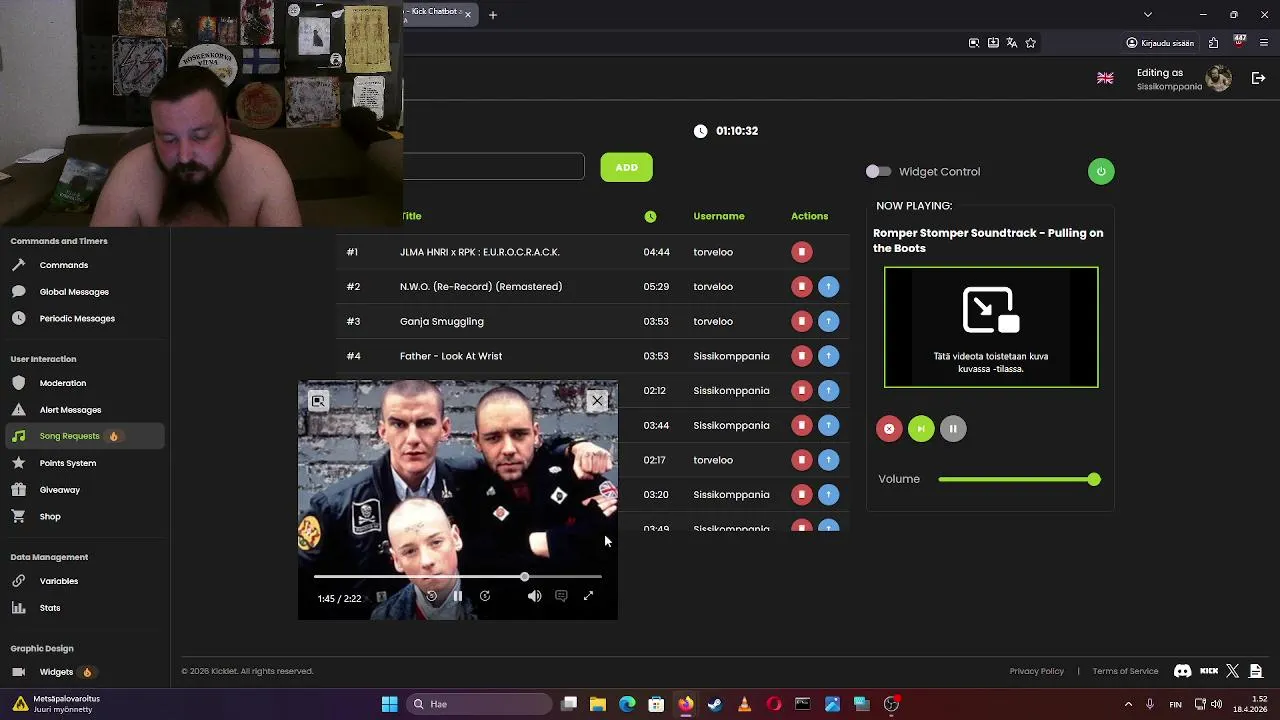Open the Kick icon in footer
Screen dimensions: 1280x720
1209,671
